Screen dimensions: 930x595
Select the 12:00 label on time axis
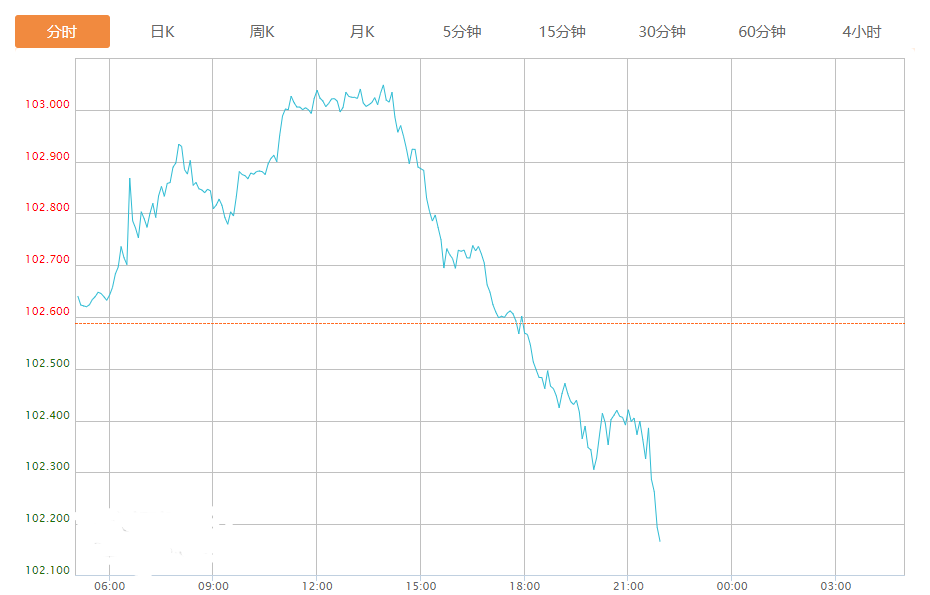click(x=317, y=586)
